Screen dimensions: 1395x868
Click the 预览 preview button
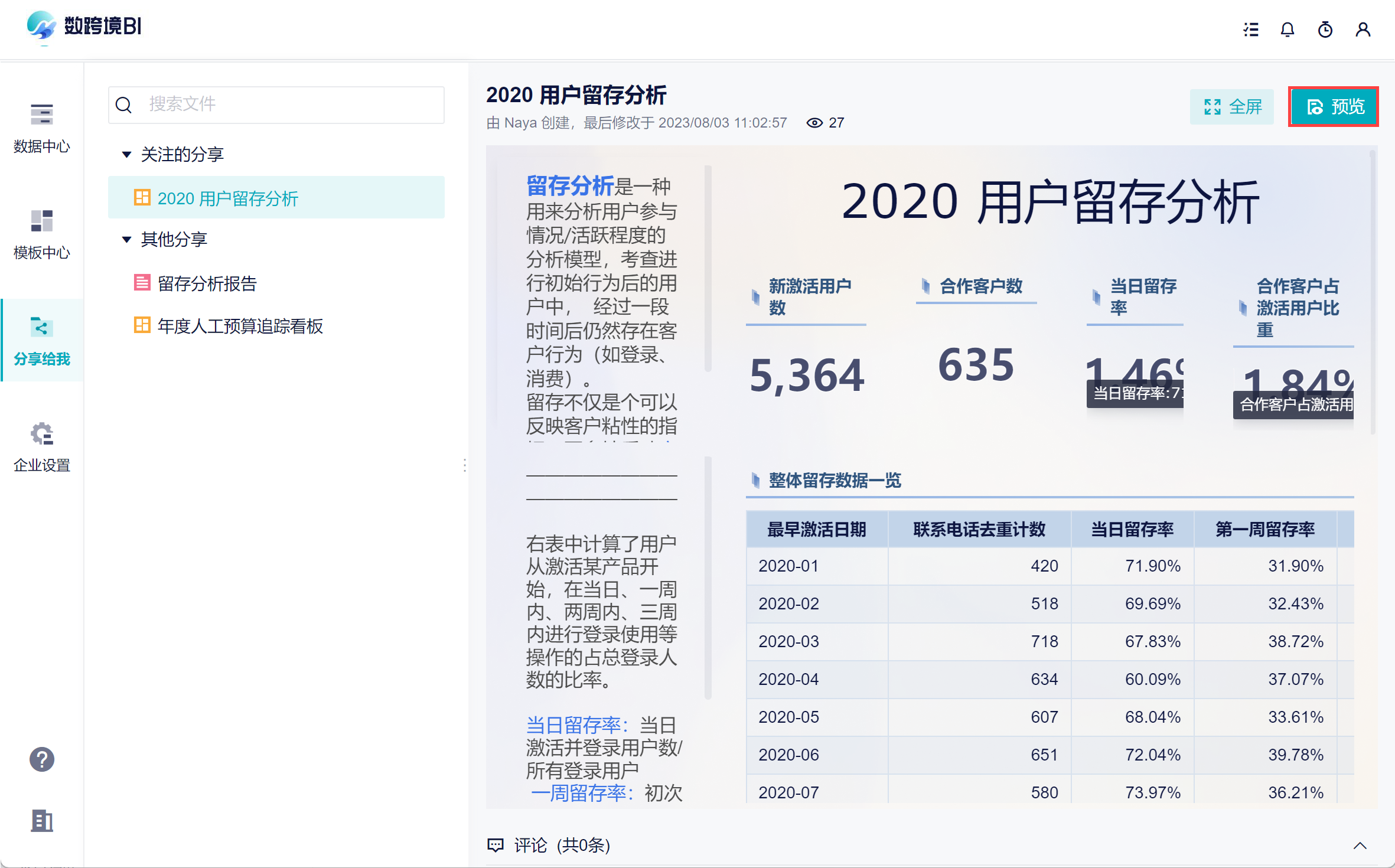1334,107
